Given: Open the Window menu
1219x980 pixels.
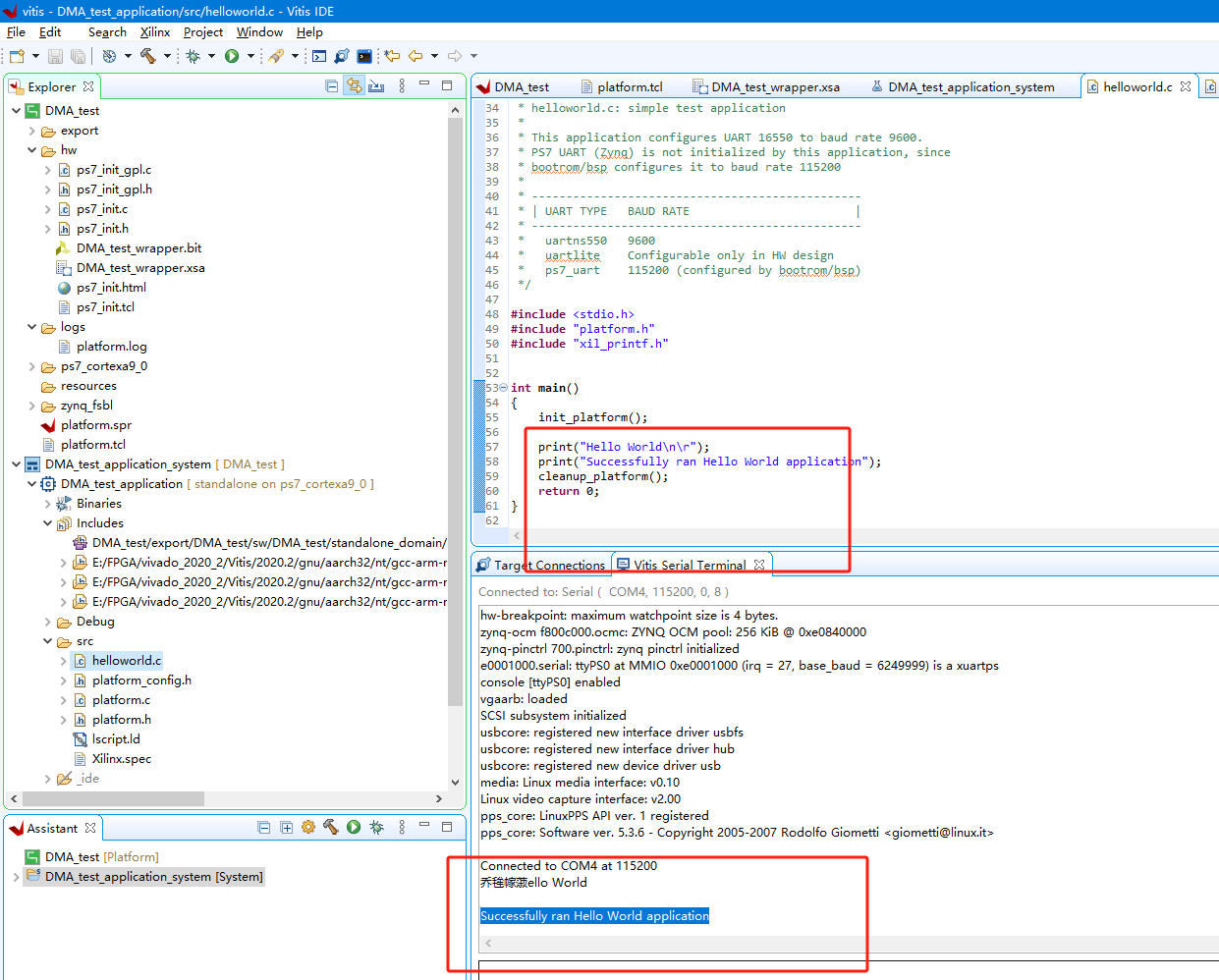Looking at the screenshot, I should 260,32.
